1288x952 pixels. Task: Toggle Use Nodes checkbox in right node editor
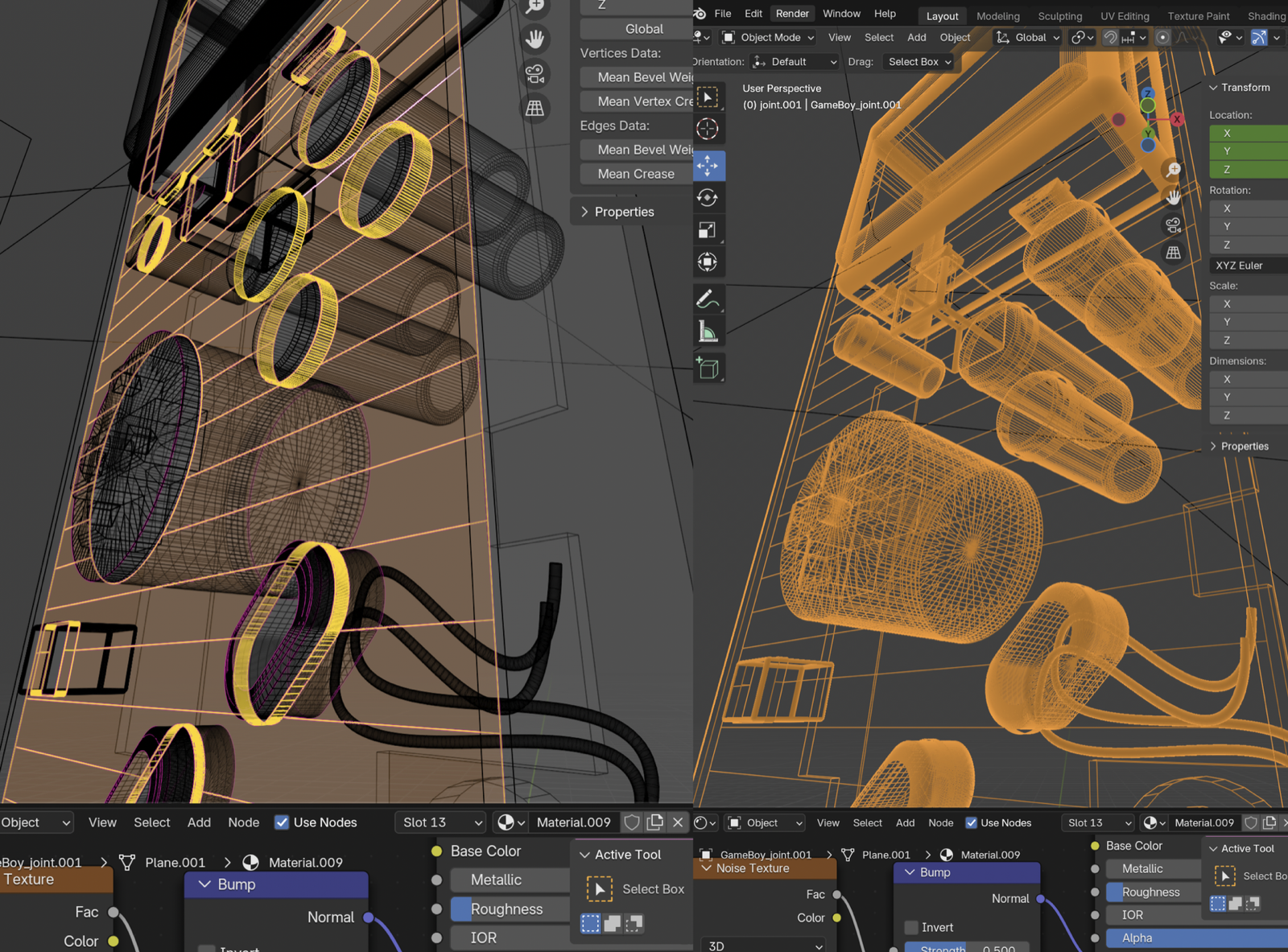tap(972, 822)
